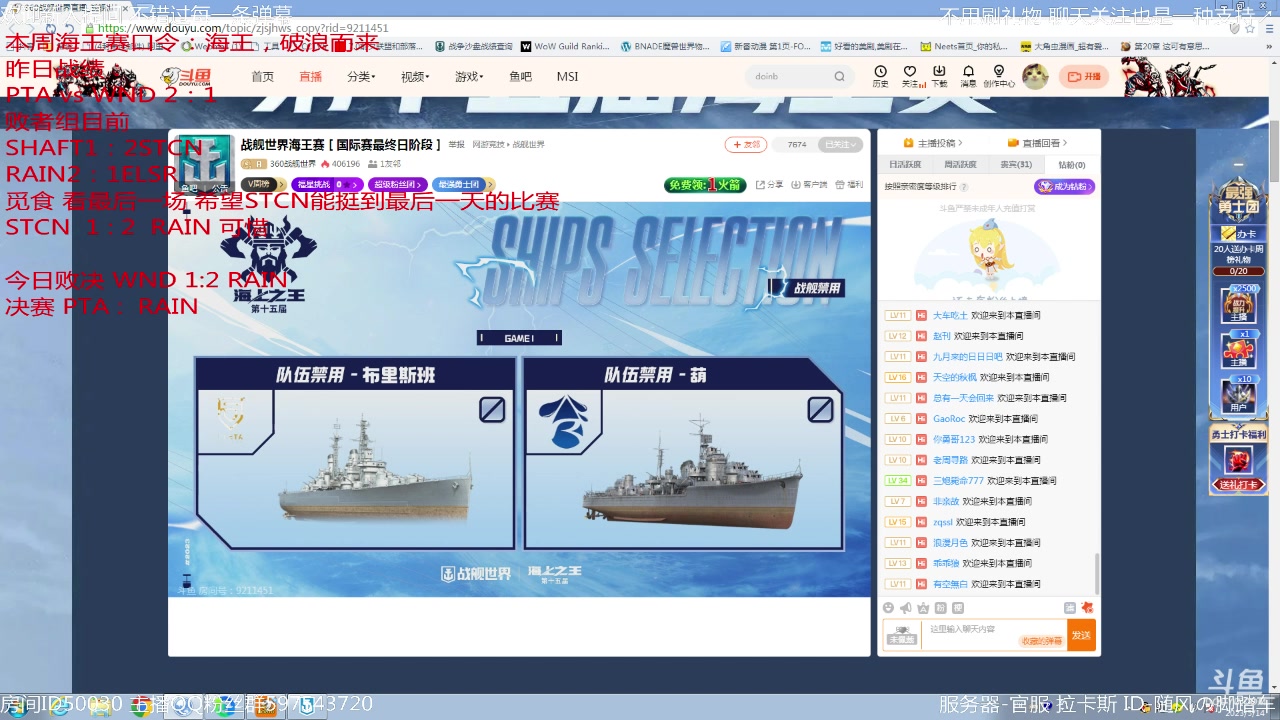Open the 办卡 card signup item in sidebar
The height and width of the screenshot is (720, 1280).
(x=1237, y=233)
